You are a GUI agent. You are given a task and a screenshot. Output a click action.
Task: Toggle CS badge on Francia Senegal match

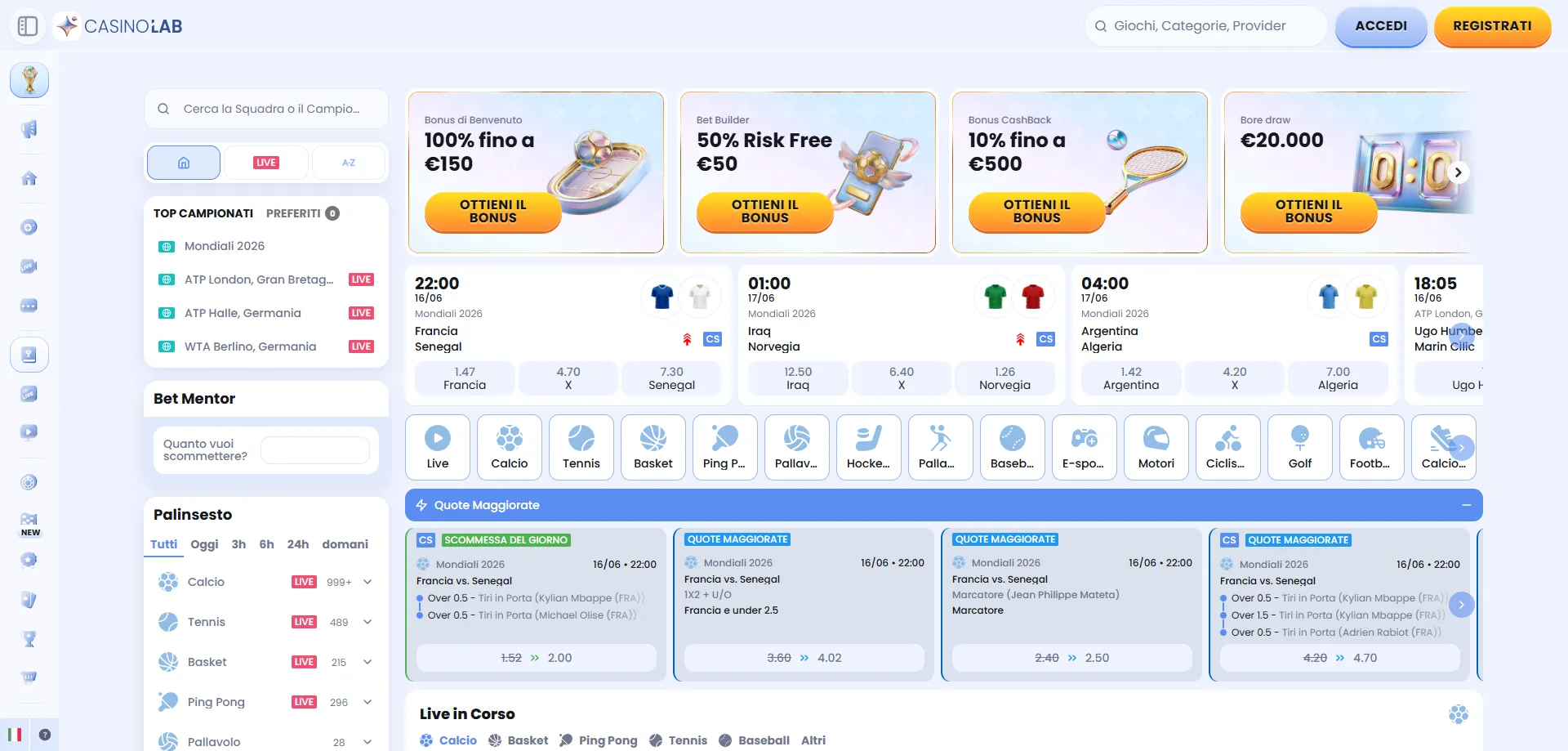(x=713, y=339)
